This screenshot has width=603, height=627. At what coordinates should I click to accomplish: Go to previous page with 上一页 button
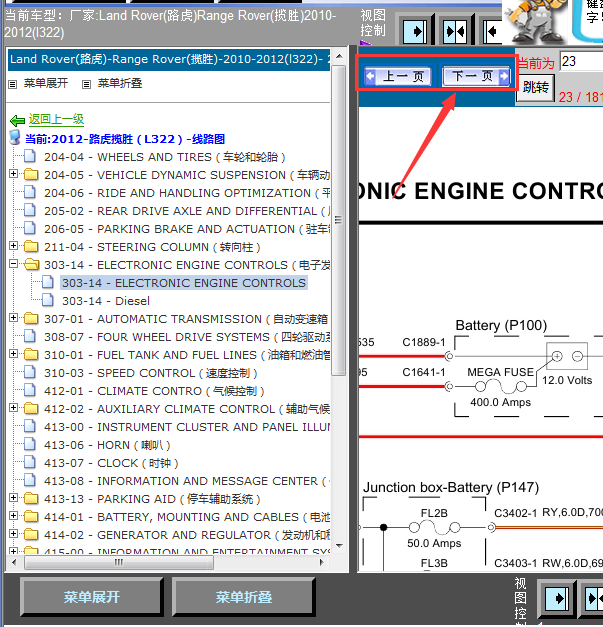[399, 76]
